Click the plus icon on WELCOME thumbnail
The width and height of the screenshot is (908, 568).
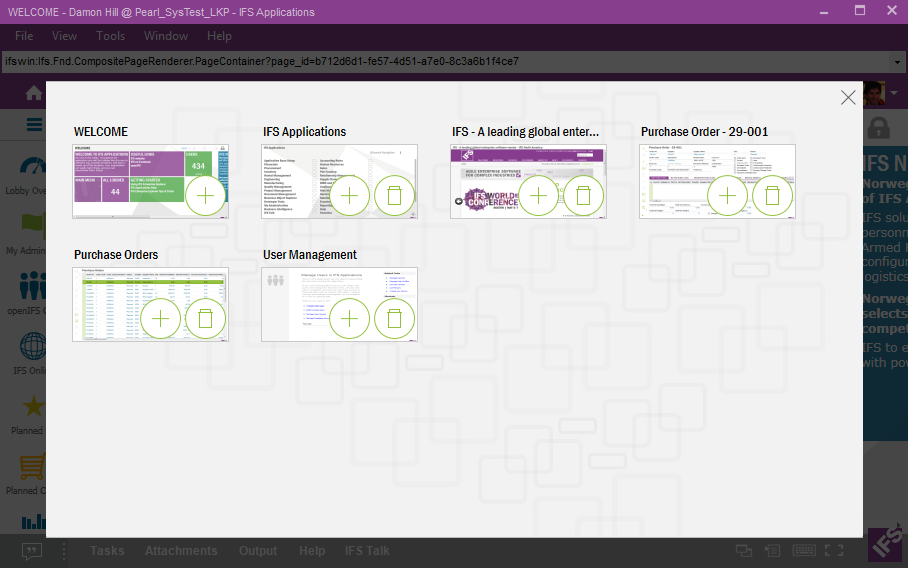pyautogui.click(x=205, y=196)
